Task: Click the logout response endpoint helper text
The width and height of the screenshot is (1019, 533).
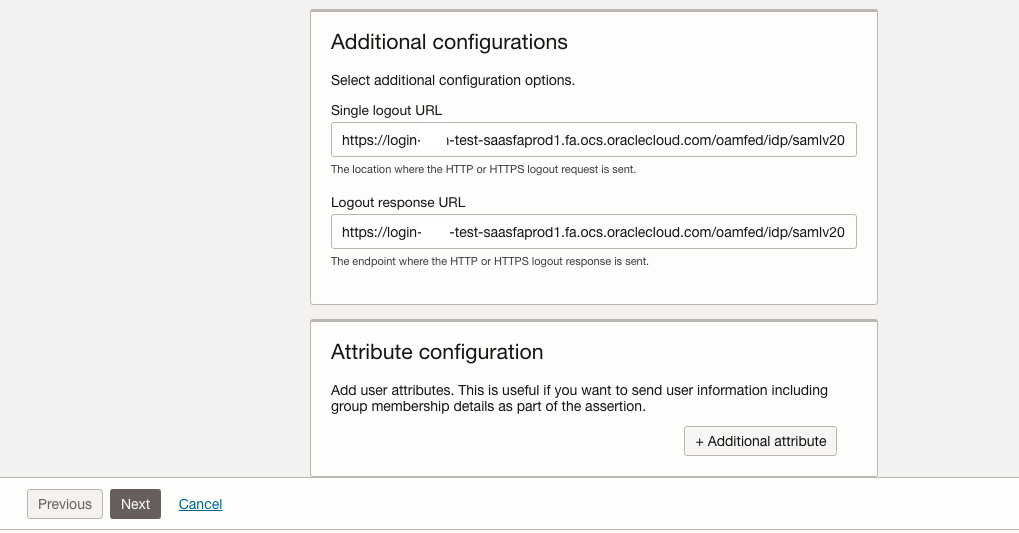Action: [489, 261]
